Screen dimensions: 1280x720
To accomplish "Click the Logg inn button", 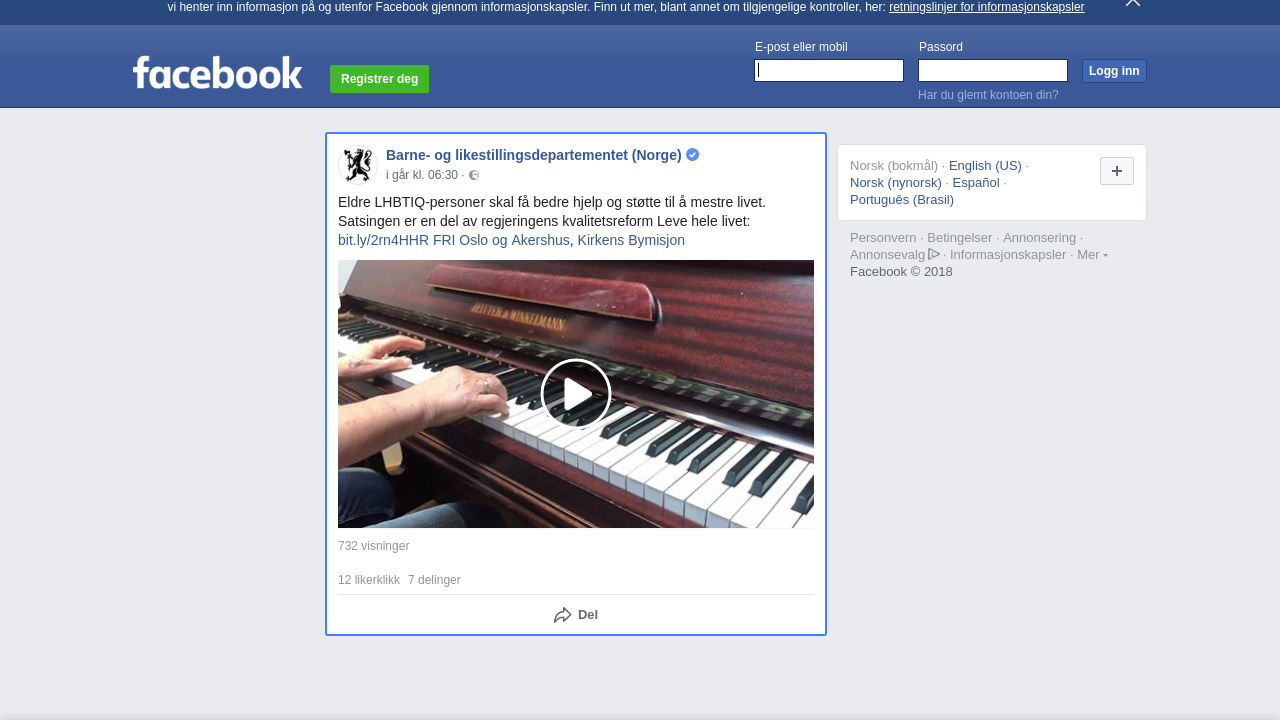I will point(1114,71).
